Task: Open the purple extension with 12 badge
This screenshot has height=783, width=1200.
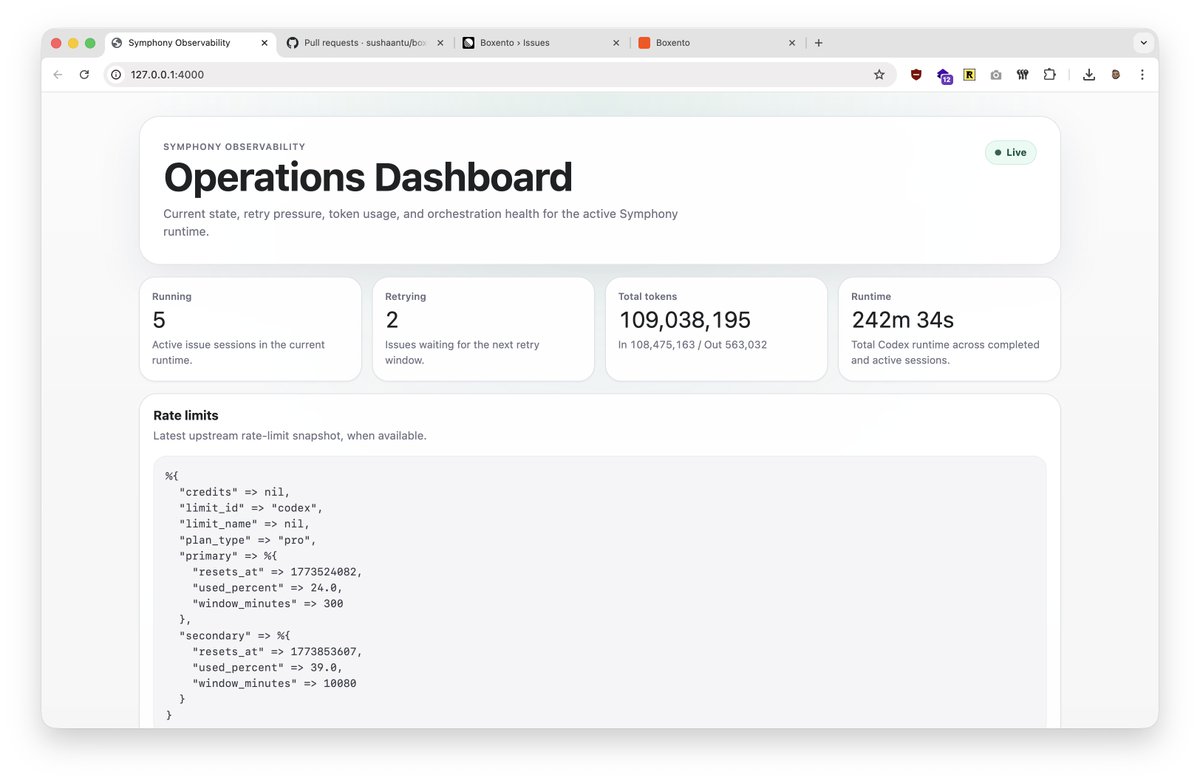Action: coord(943,75)
